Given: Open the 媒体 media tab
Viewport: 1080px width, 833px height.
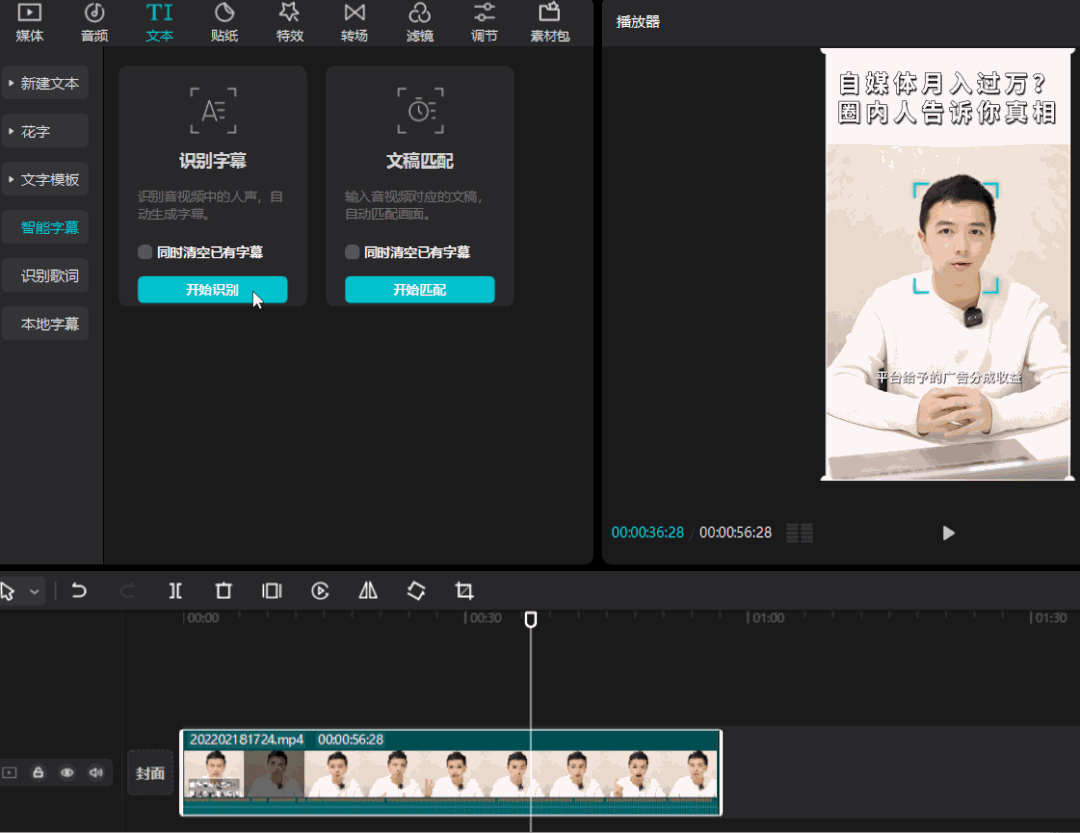Looking at the screenshot, I should [30, 23].
